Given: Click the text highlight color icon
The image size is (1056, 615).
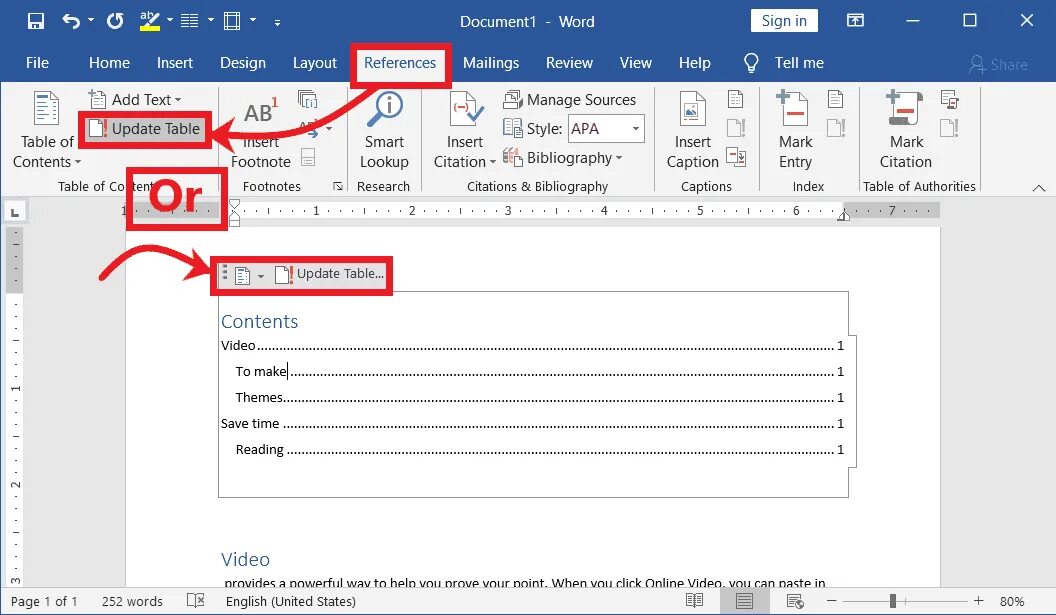Looking at the screenshot, I should point(150,22).
